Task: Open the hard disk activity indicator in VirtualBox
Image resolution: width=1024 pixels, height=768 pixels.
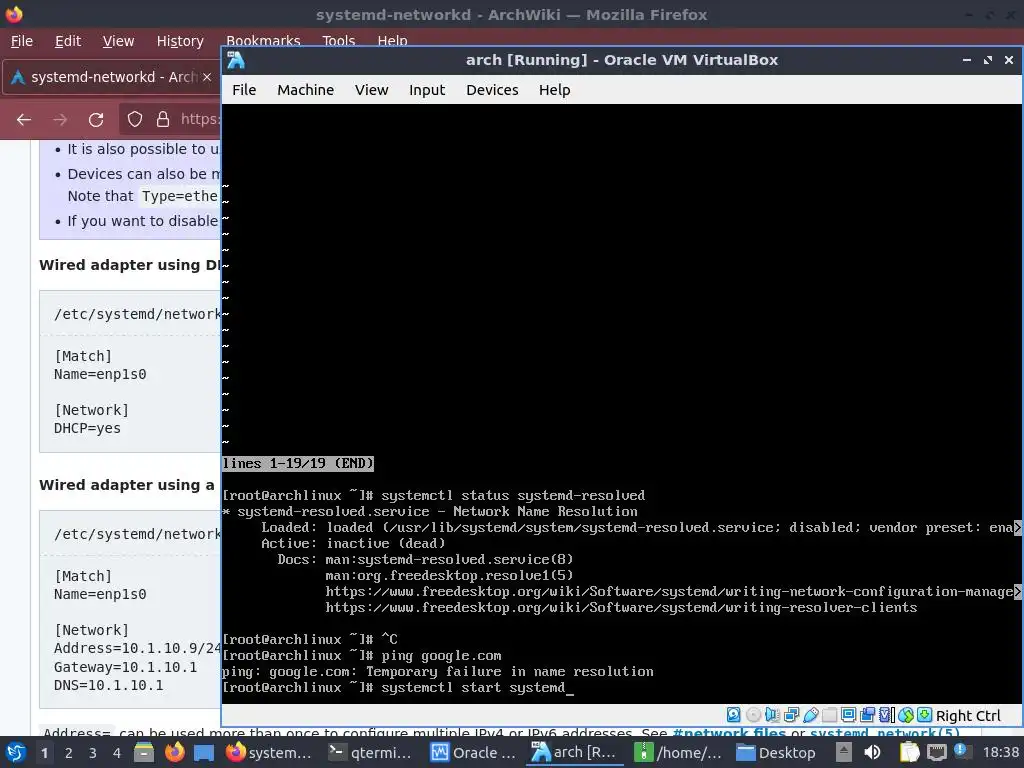Action: [x=733, y=714]
